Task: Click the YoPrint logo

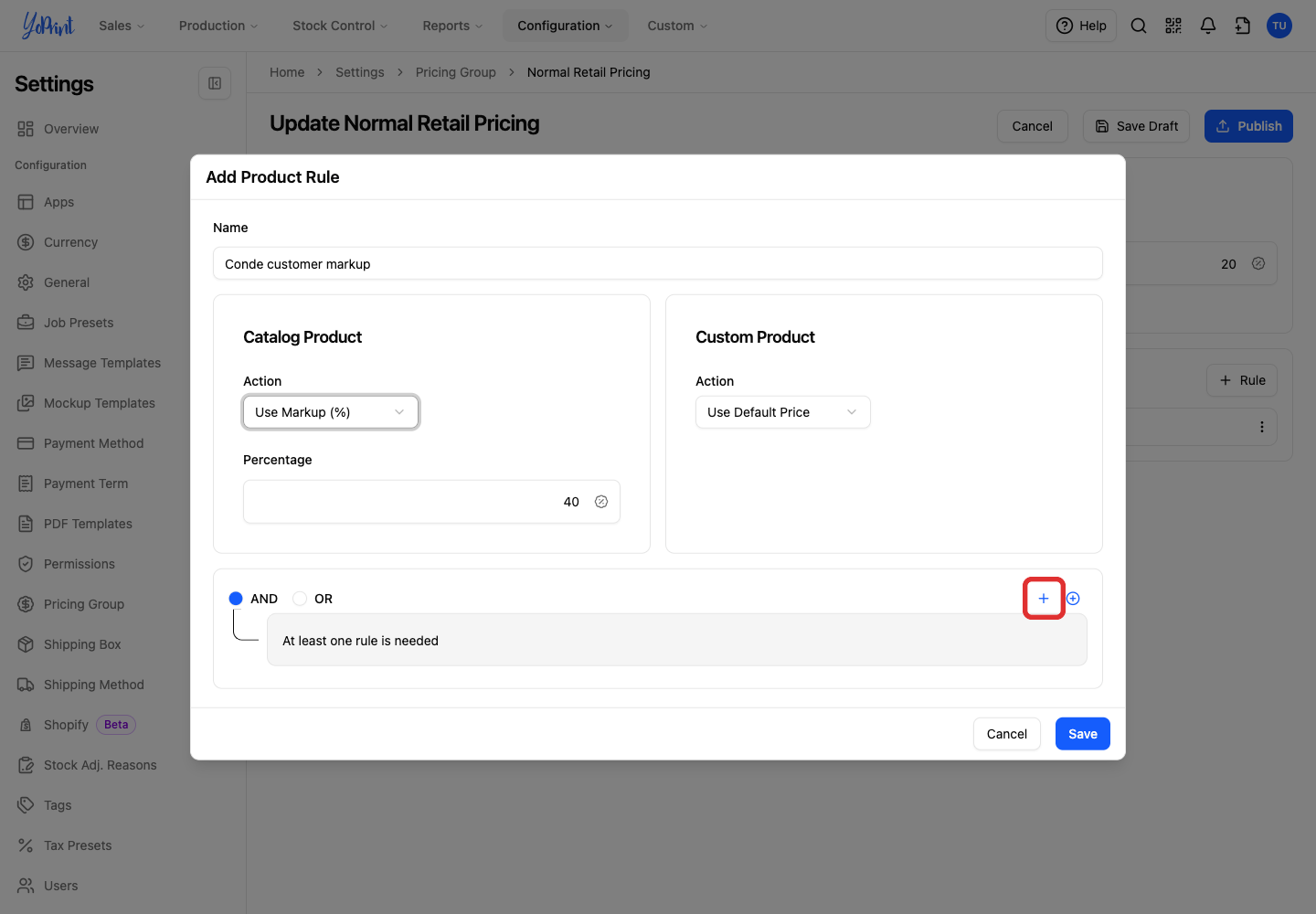Action: (x=48, y=26)
